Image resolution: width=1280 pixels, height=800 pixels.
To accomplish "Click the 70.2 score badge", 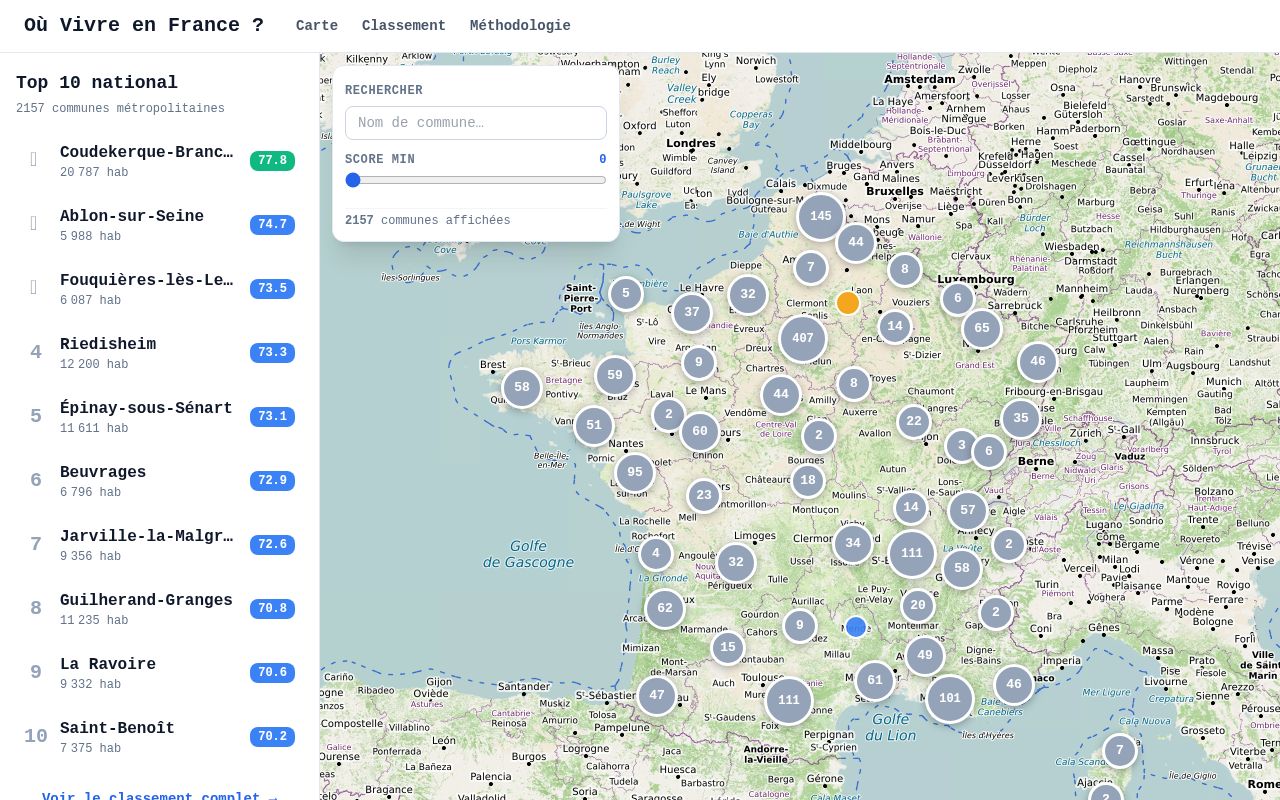I will [x=272, y=736].
